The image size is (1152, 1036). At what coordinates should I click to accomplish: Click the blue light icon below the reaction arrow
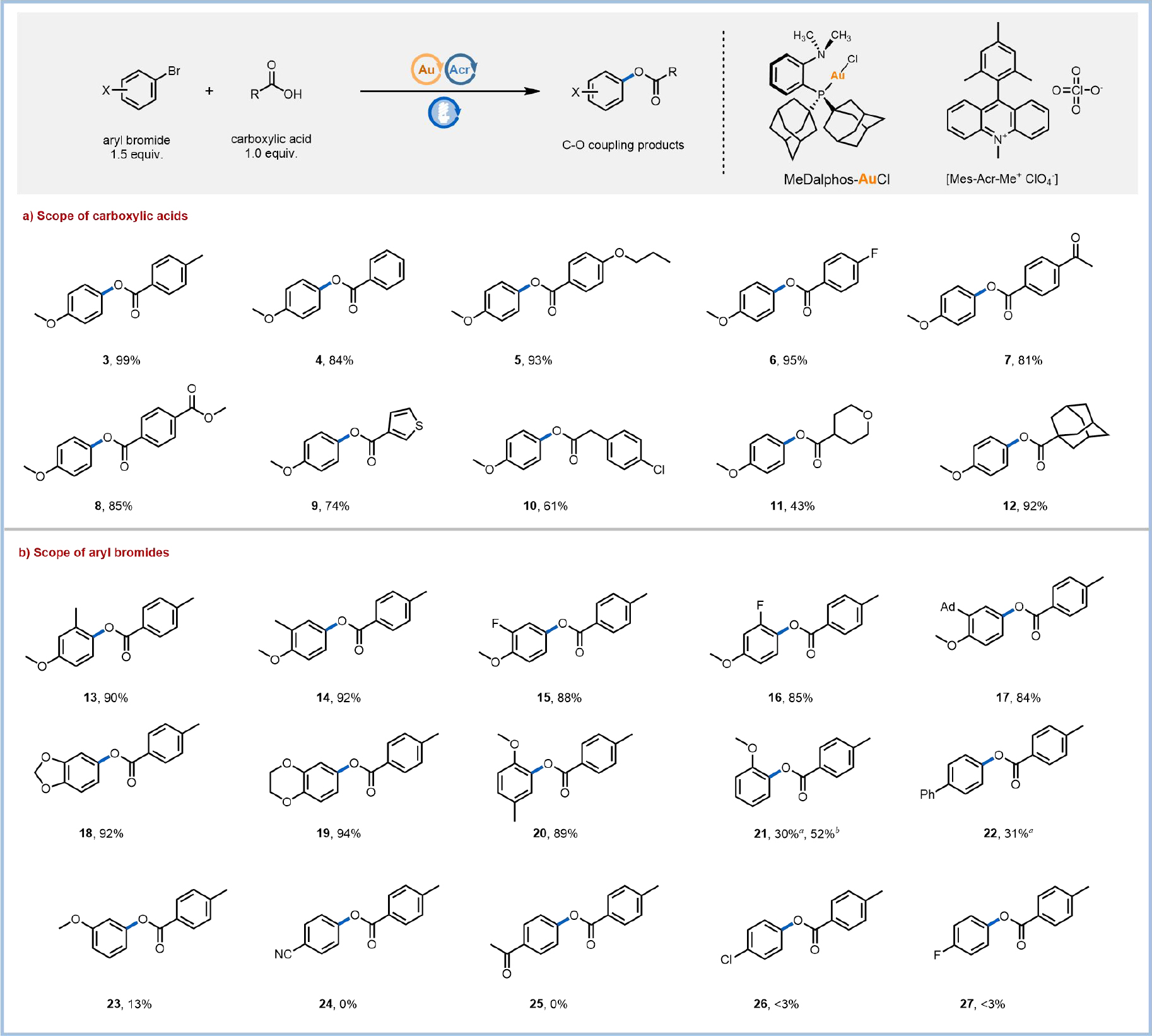coord(444,113)
